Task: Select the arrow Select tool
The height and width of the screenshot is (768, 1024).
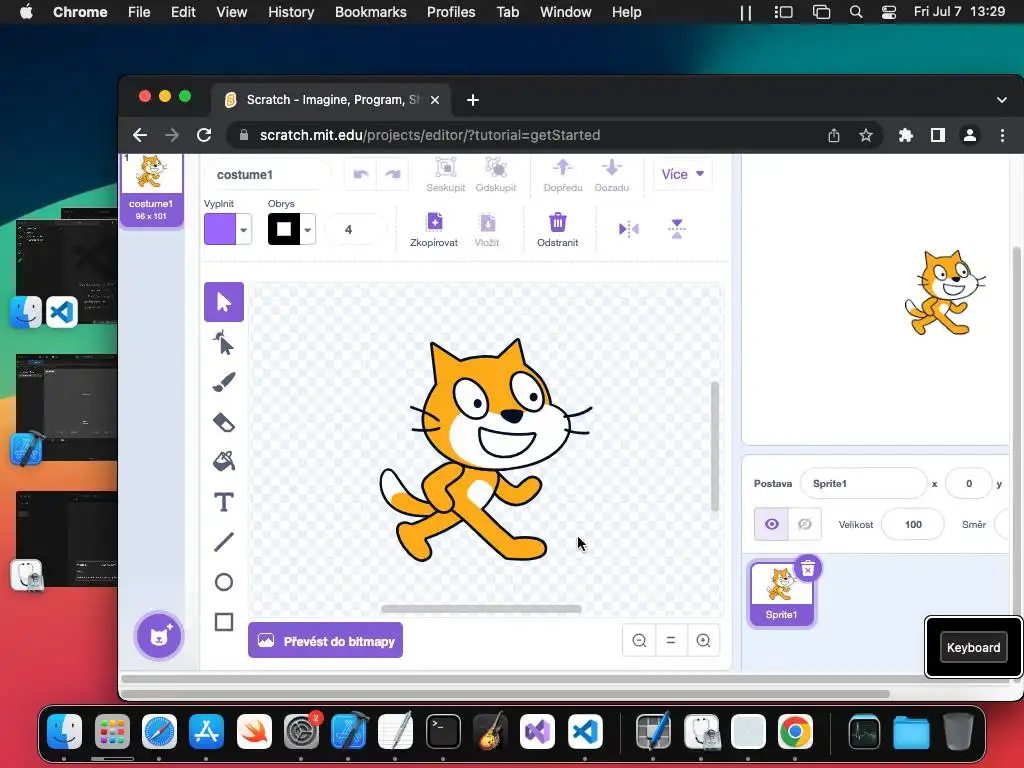Action: click(x=224, y=302)
